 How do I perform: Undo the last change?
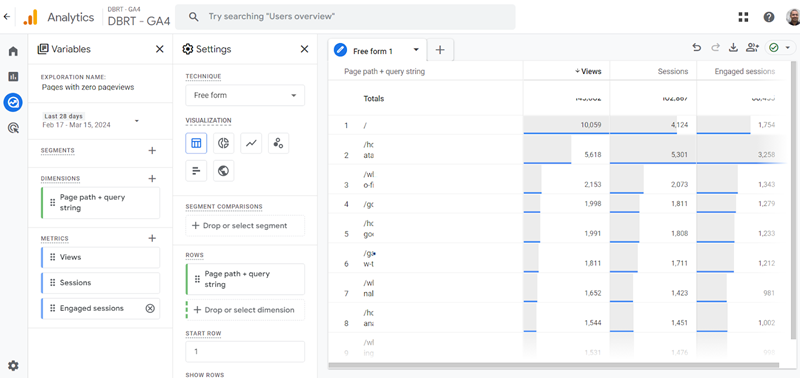pyautogui.click(x=696, y=47)
